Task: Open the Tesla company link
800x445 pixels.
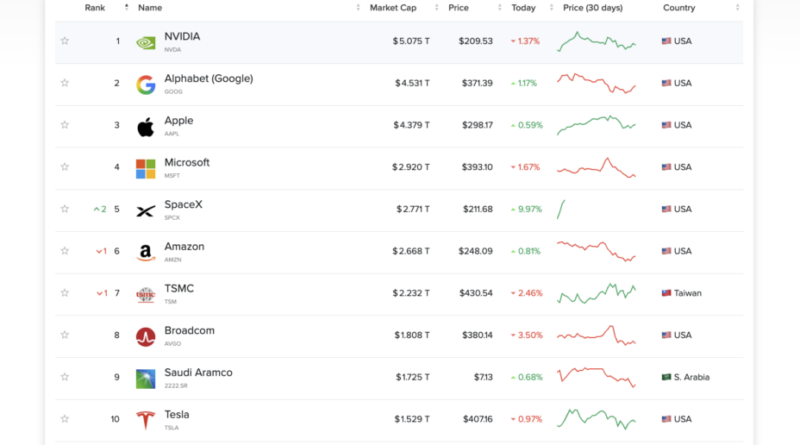Action: pos(177,414)
